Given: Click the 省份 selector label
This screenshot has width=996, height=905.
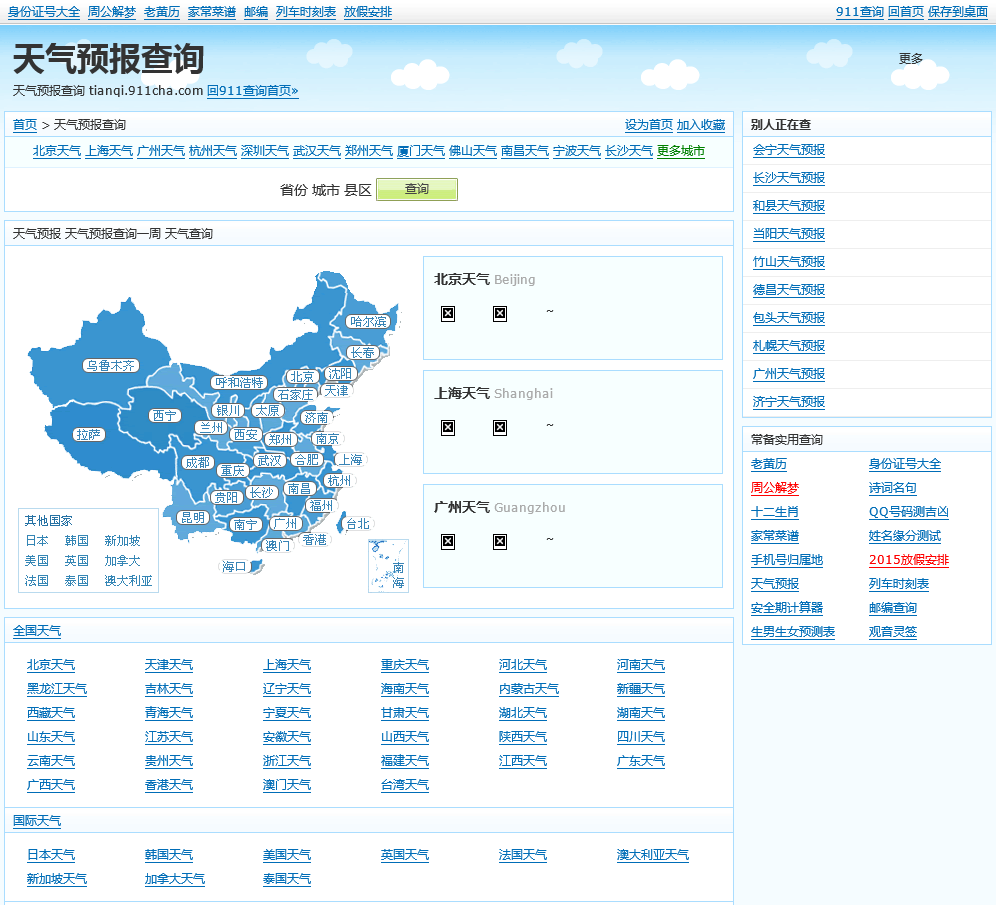Looking at the screenshot, I should coord(293,190).
